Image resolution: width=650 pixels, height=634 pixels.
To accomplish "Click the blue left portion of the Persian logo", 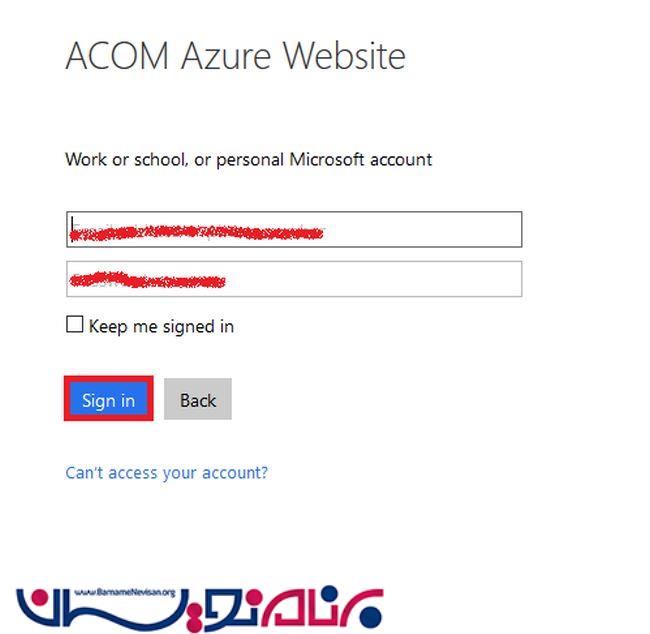I will click(x=99, y=607).
